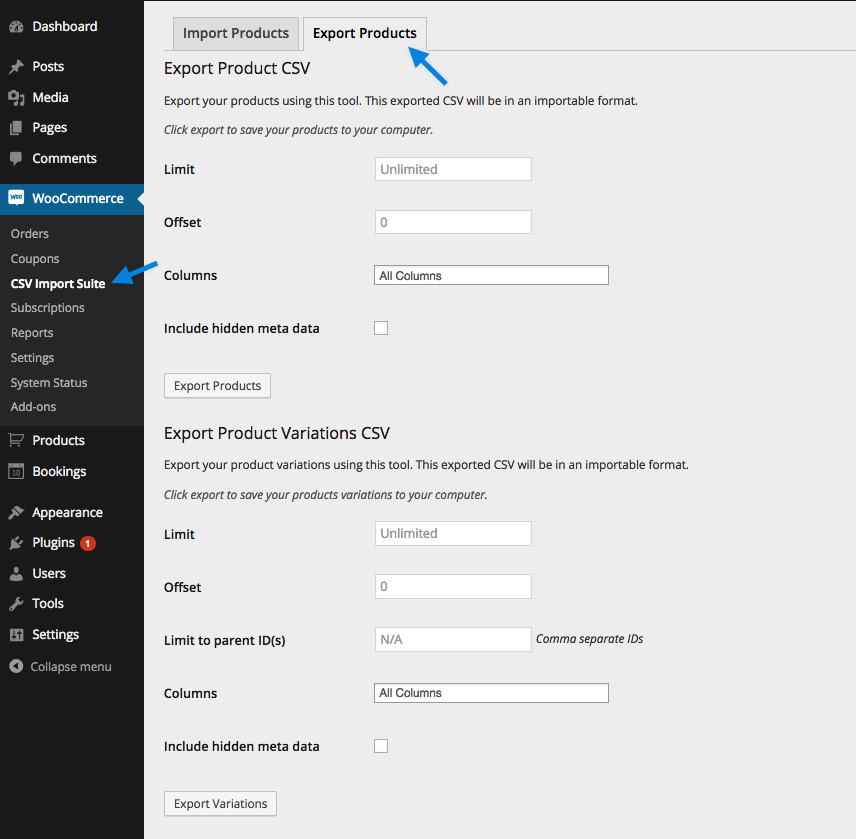This screenshot has height=839, width=856.
Task: Check Include hidden meta data for product export
Action: coord(381,327)
